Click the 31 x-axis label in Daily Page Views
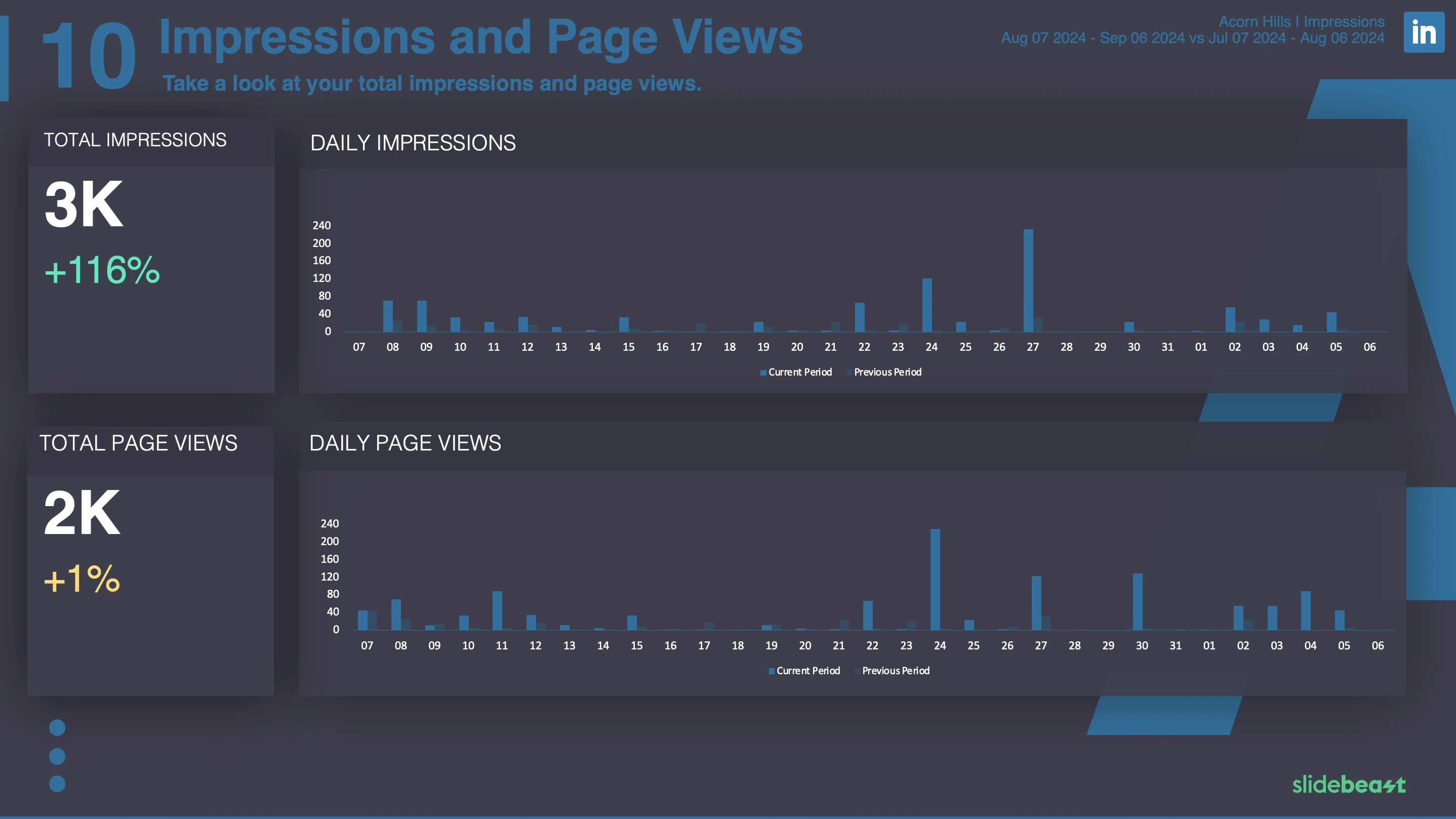This screenshot has width=1456, height=819. [1176, 645]
